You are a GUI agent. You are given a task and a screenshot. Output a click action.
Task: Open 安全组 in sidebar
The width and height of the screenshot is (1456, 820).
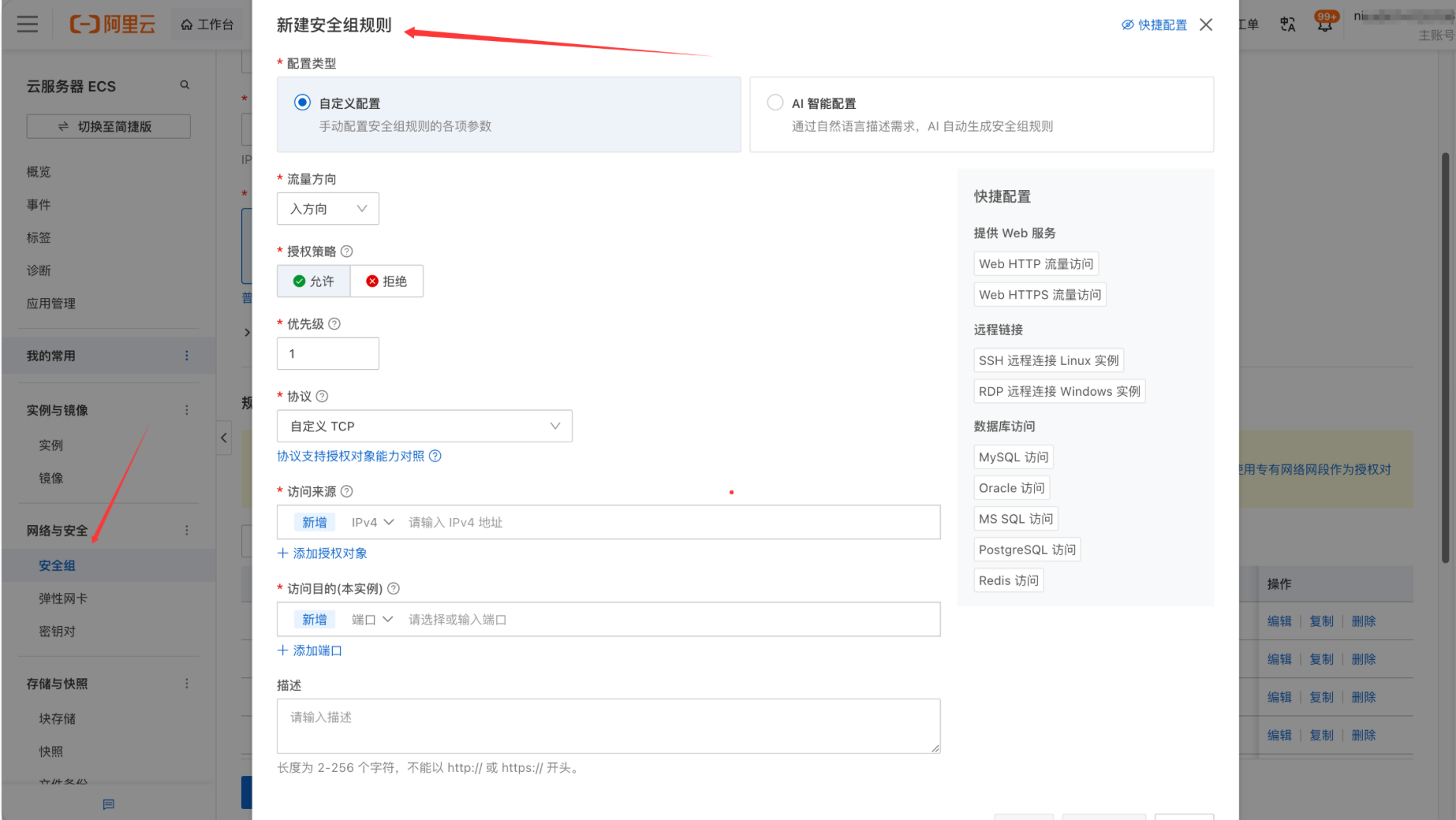pyautogui.click(x=58, y=565)
